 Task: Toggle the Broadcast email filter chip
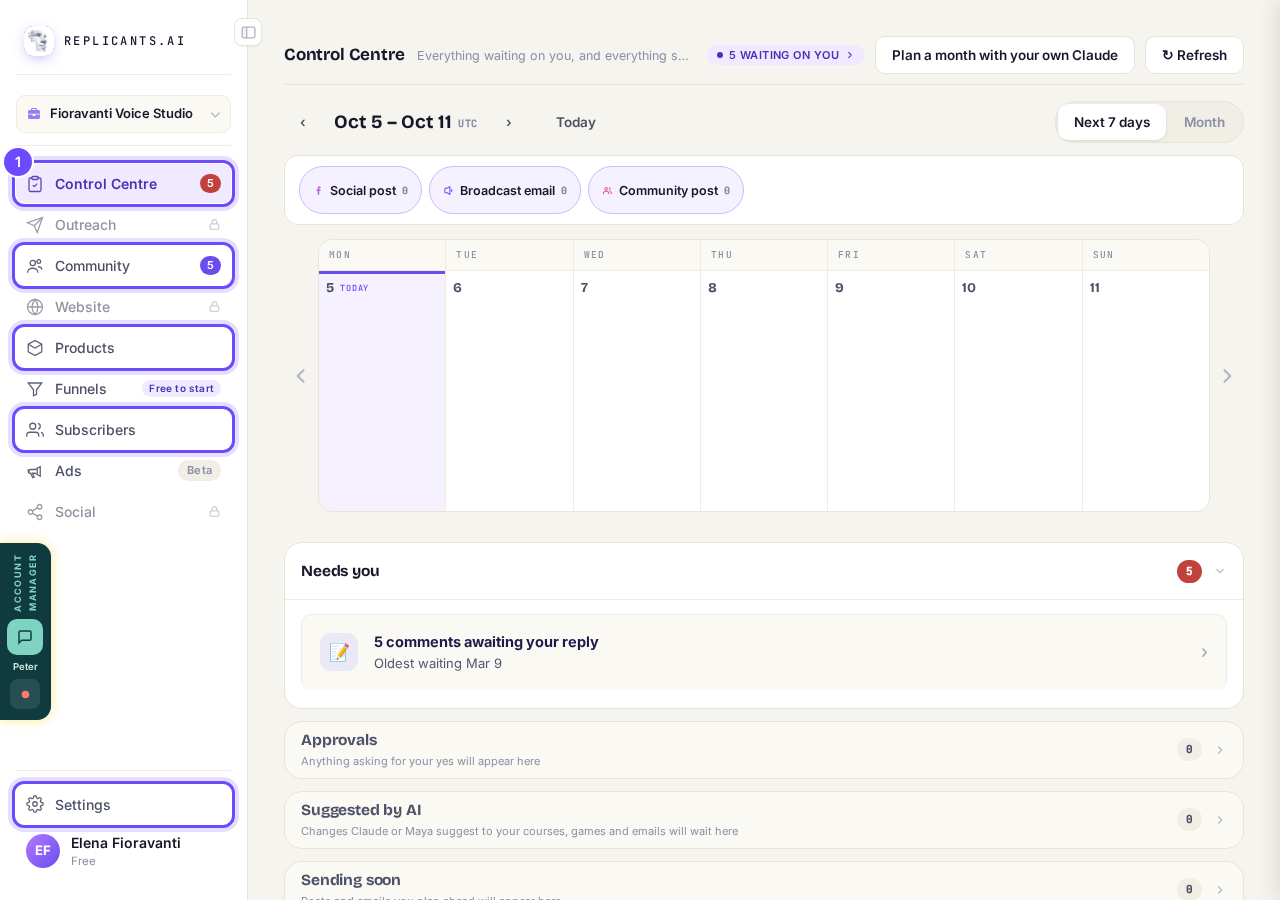(x=505, y=190)
